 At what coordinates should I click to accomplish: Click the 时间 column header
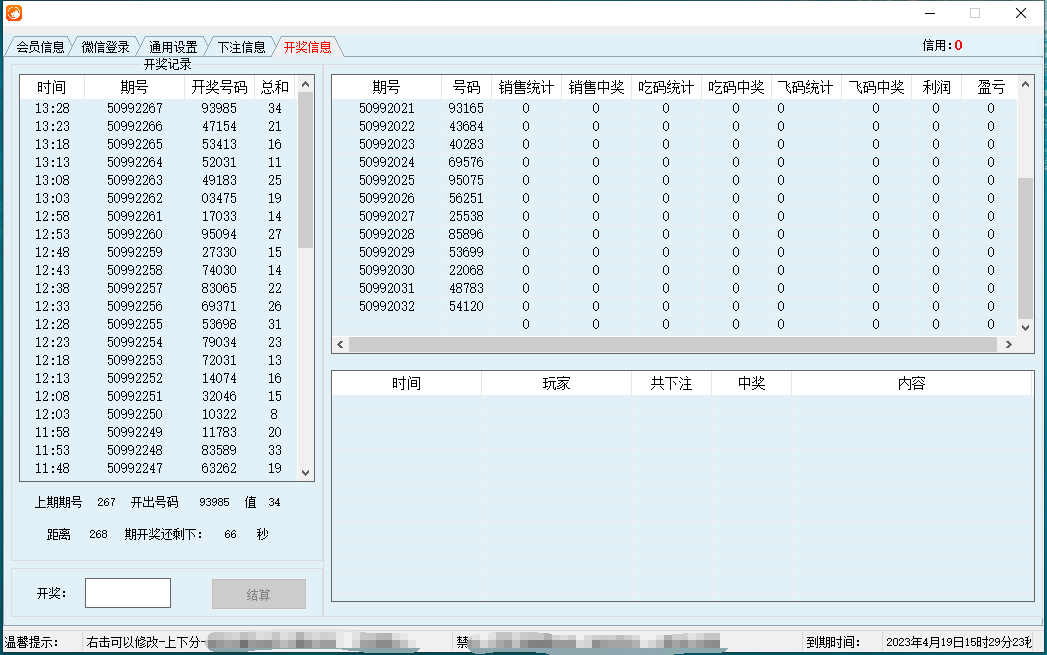52,86
